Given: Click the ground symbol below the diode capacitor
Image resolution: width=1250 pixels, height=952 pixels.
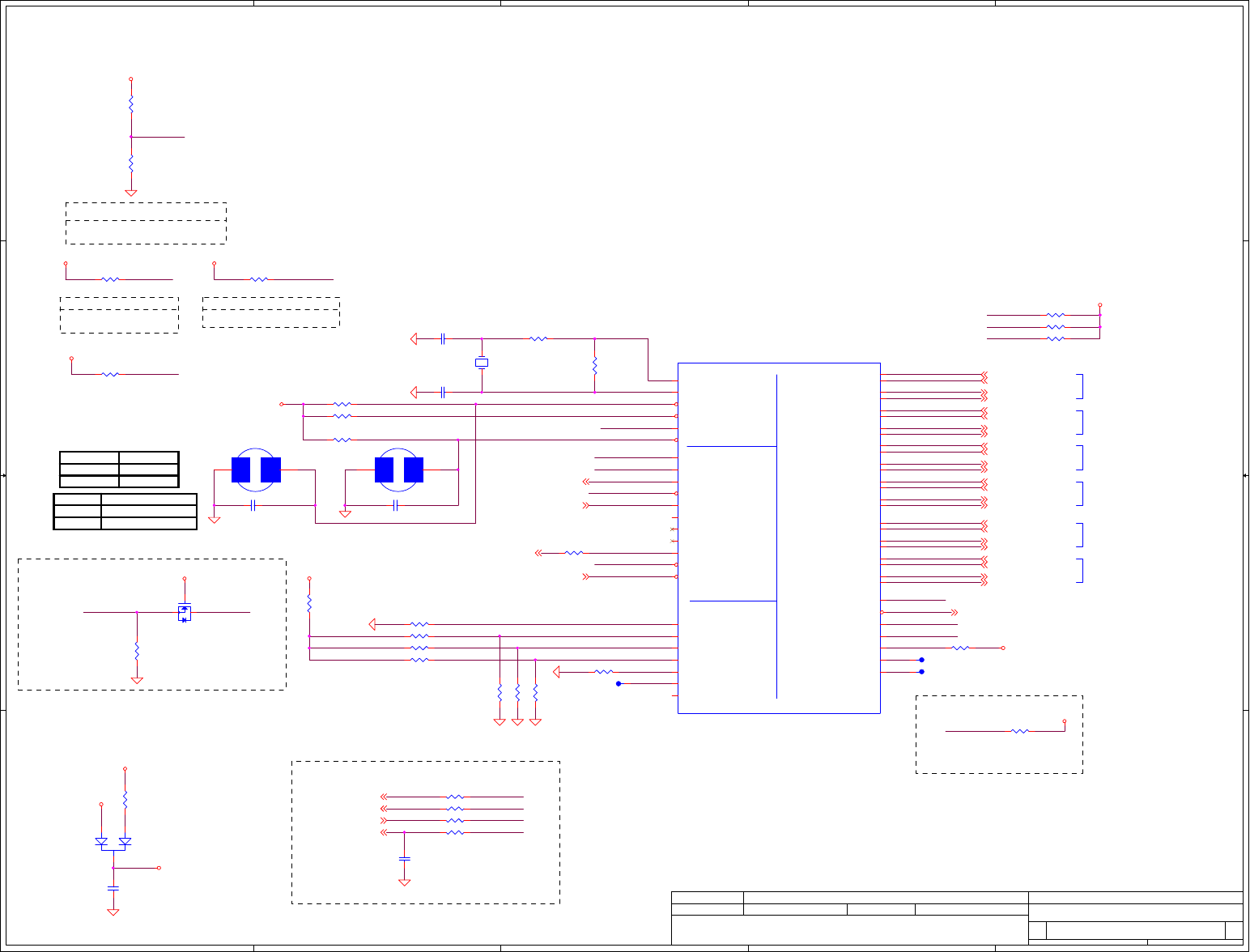Looking at the screenshot, I should click(x=113, y=912).
